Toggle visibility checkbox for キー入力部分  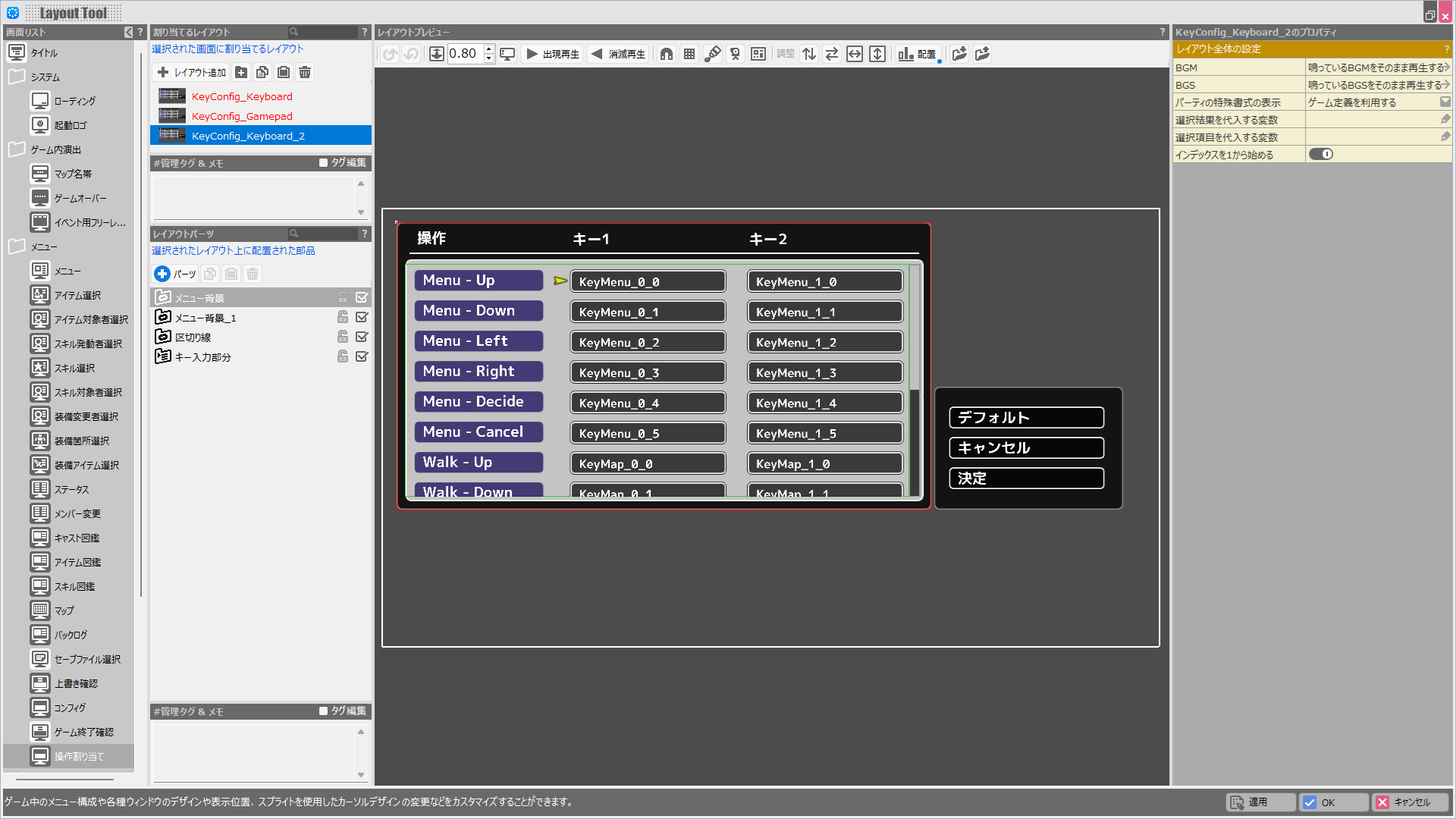[362, 356]
